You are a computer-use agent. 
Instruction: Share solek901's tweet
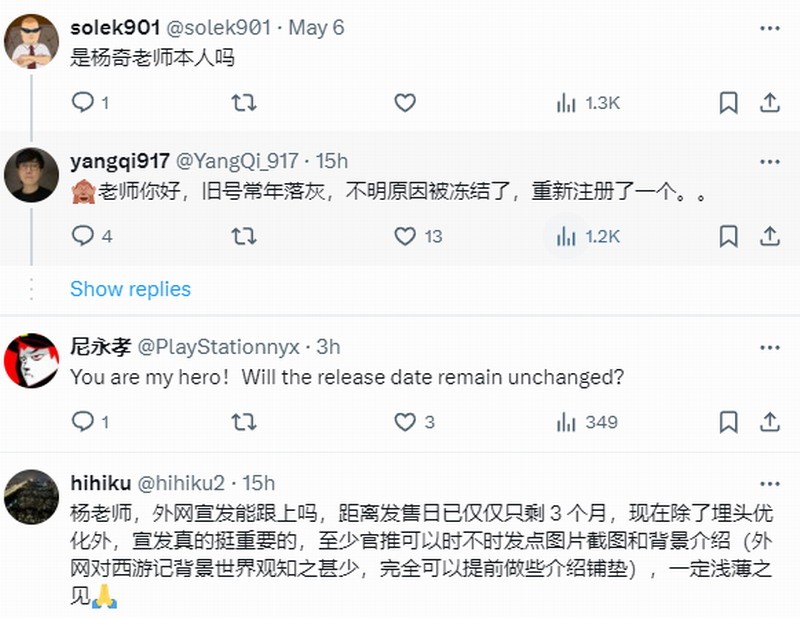(769, 103)
